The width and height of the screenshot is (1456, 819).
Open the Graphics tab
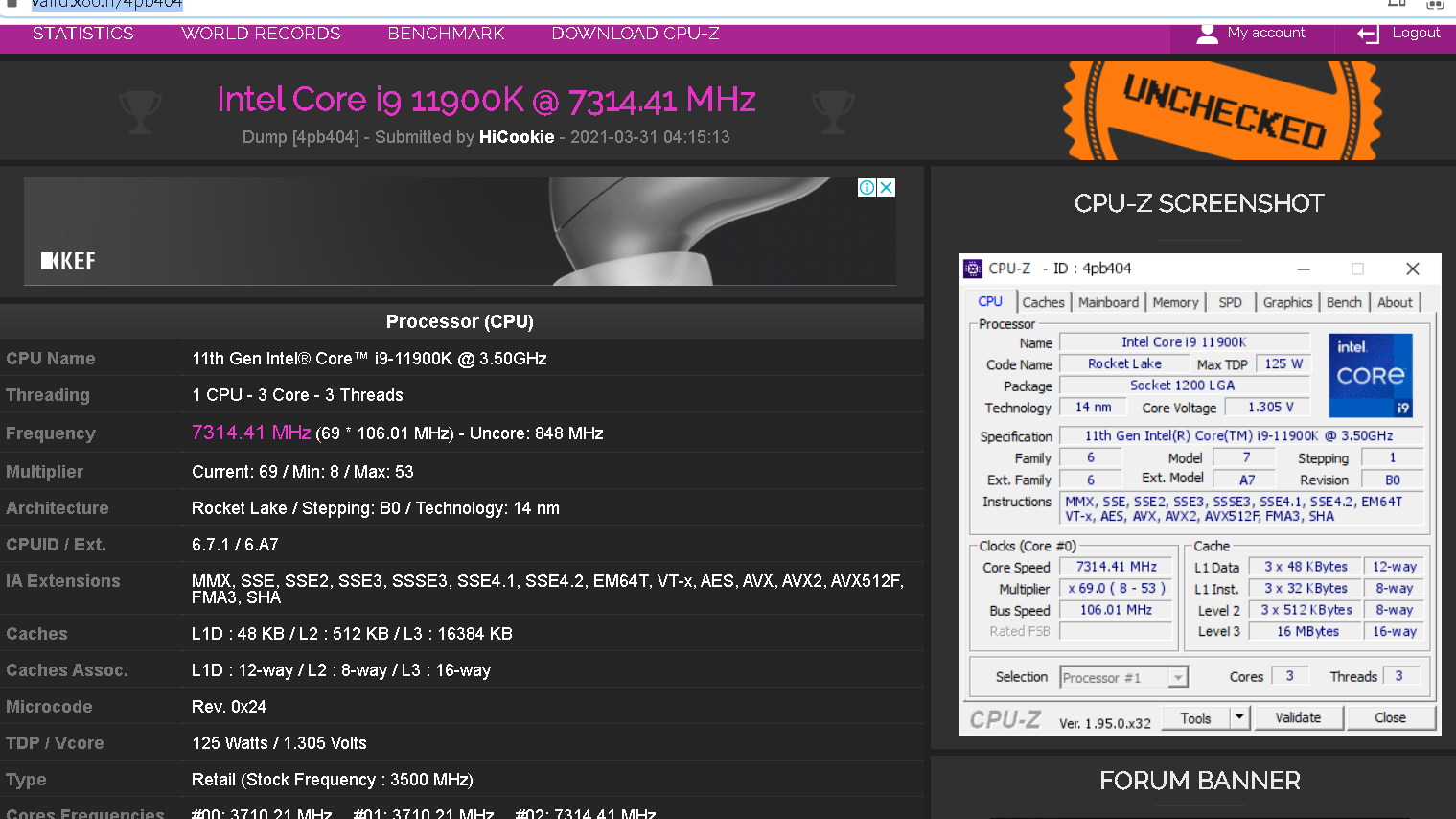[1287, 302]
